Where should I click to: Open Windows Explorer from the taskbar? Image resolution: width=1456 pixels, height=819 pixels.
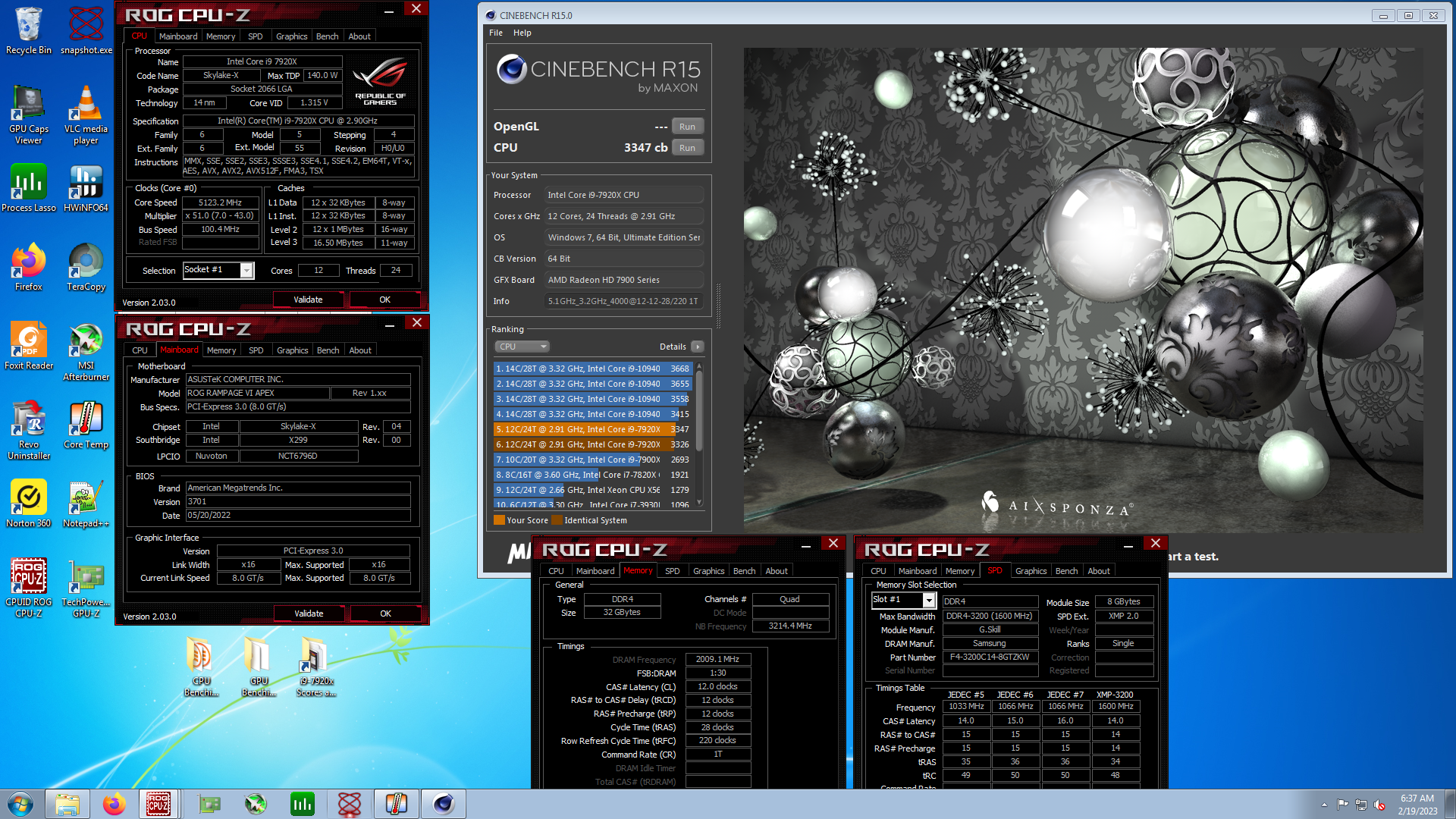click(67, 804)
